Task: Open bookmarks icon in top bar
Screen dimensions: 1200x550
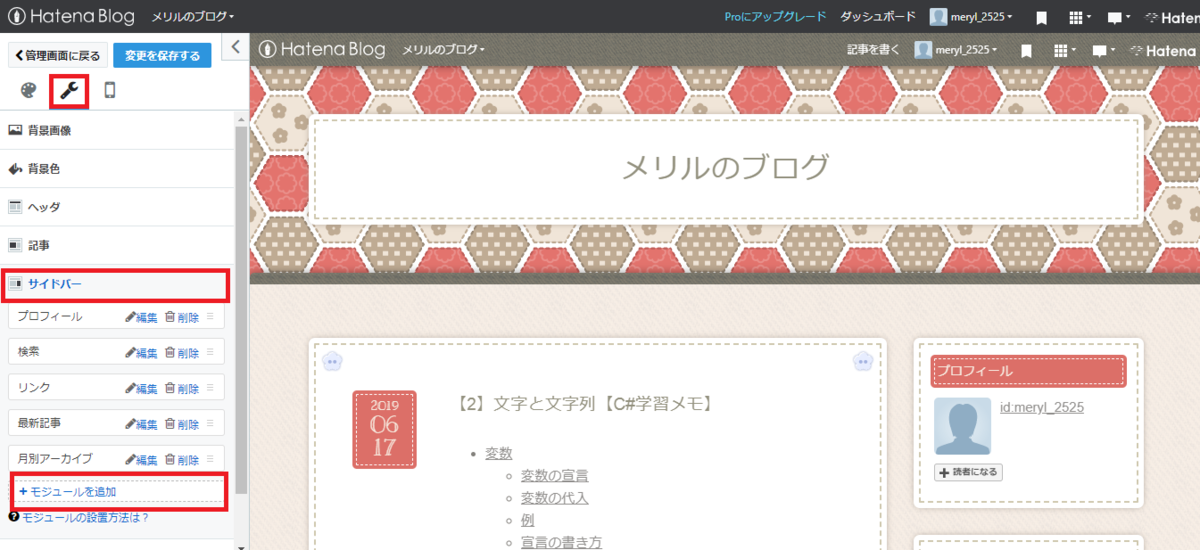Action: [1041, 17]
